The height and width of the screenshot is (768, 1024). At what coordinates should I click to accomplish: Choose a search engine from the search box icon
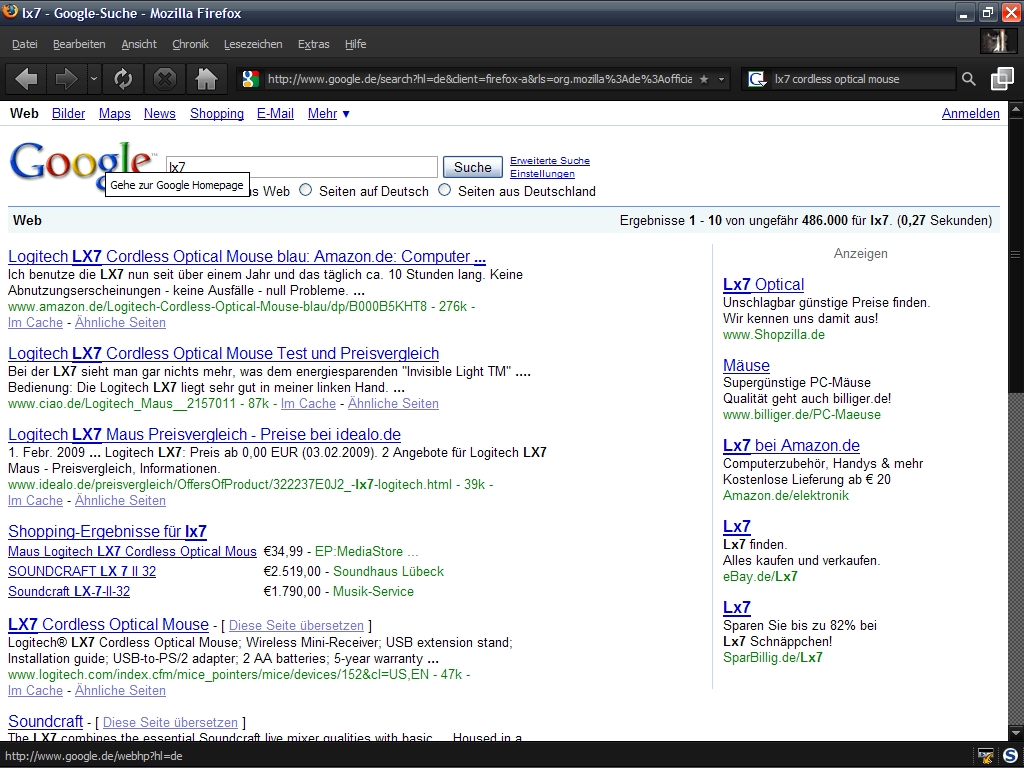tap(757, 79)
